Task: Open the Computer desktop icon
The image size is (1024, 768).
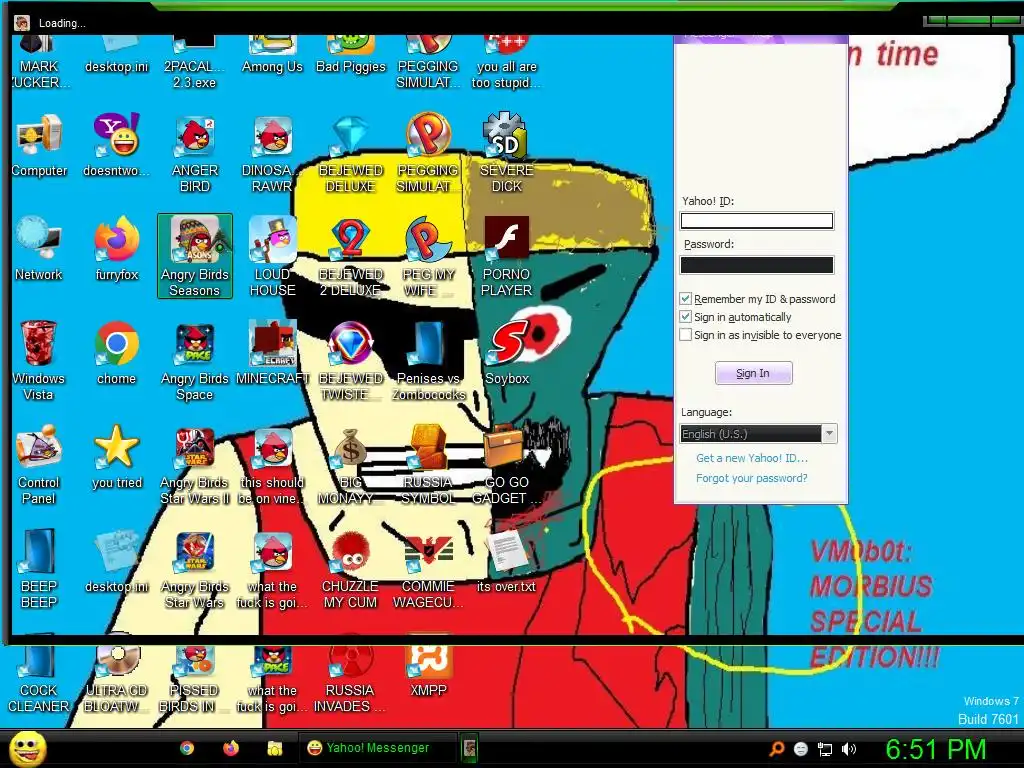Action: (x=38, y=145)
